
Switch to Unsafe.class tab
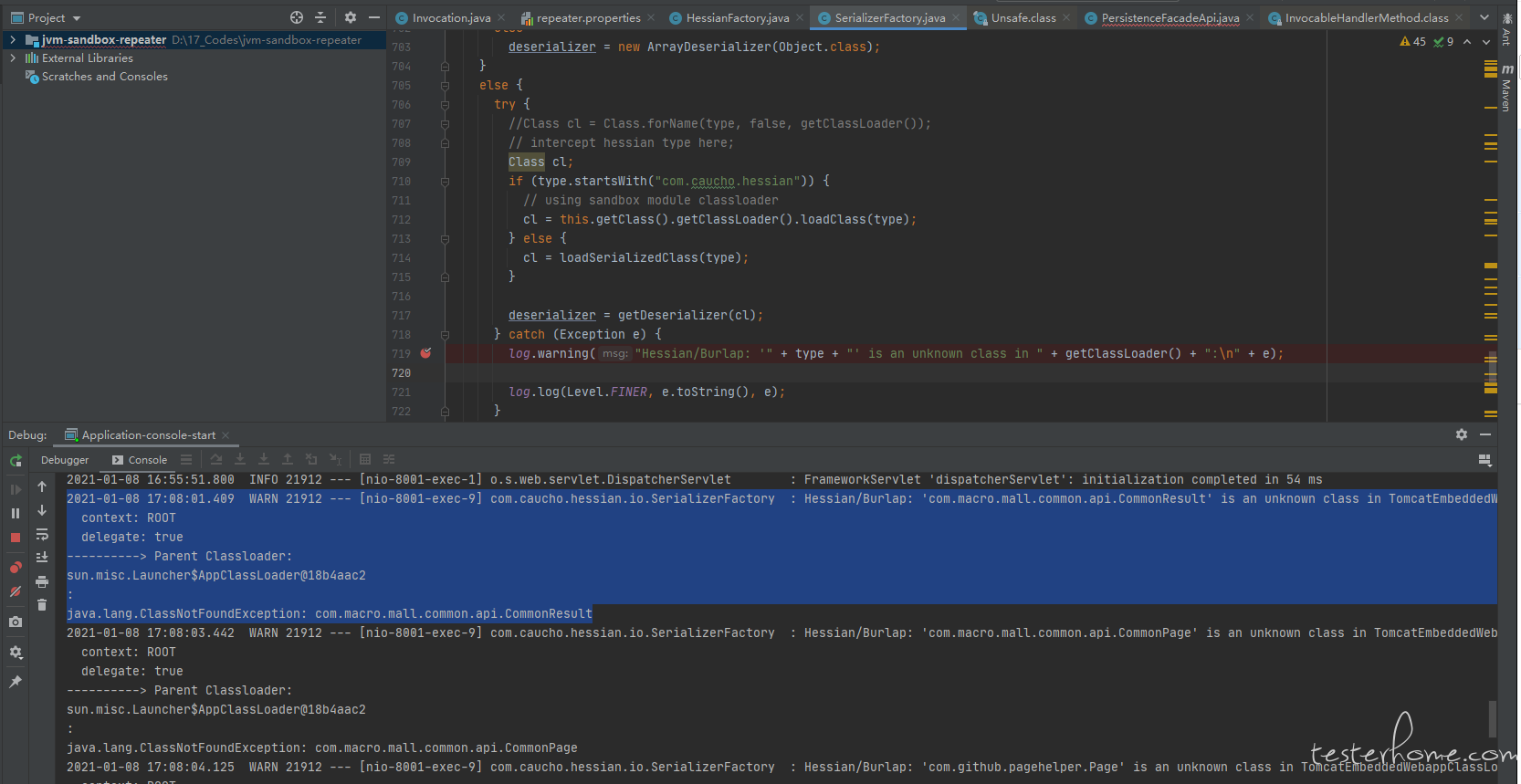[1023, 17]
